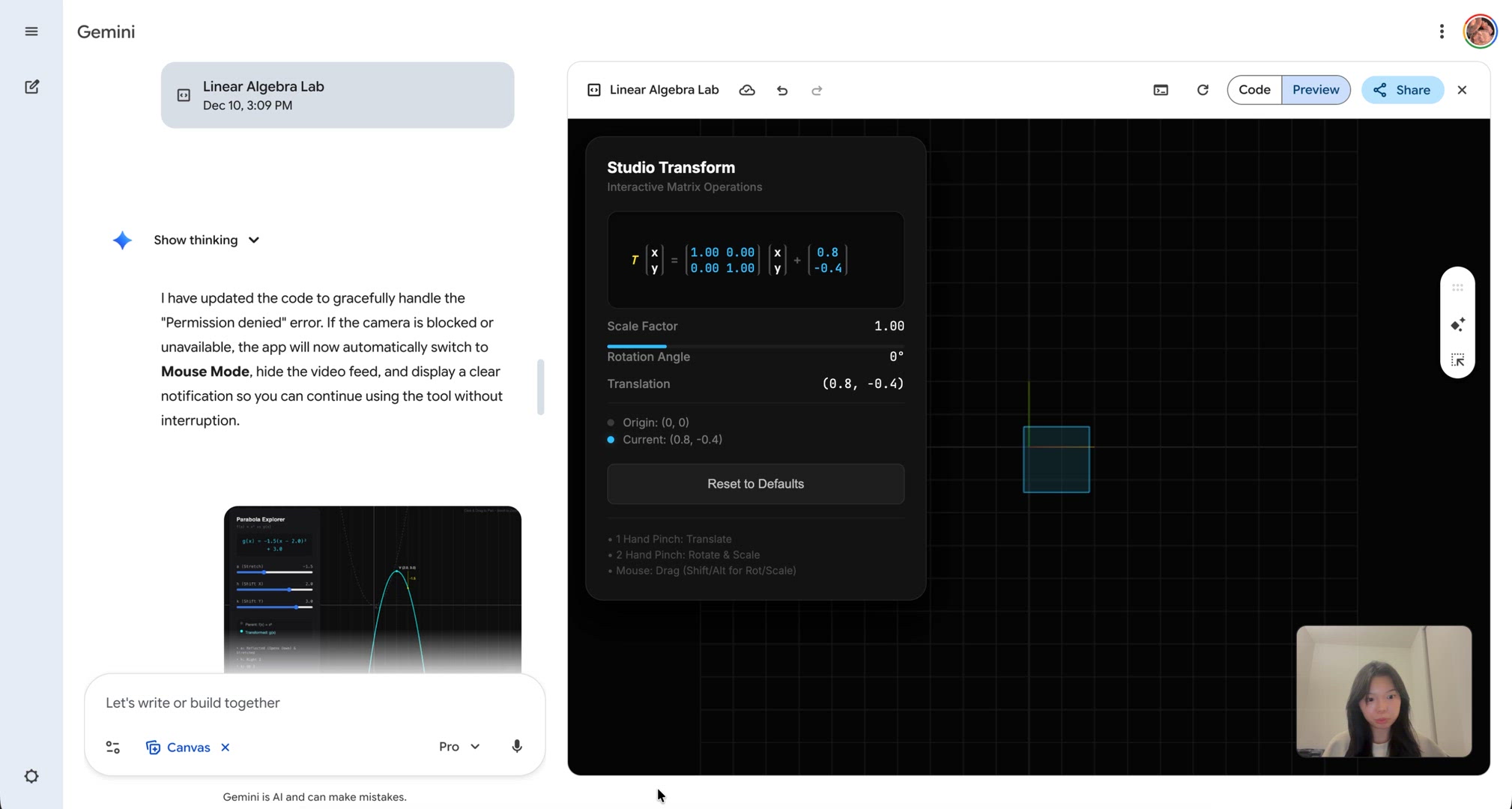Open the tools sliders icon in the prompt box
The image size is (1512, 809).
tap(113, 747)
